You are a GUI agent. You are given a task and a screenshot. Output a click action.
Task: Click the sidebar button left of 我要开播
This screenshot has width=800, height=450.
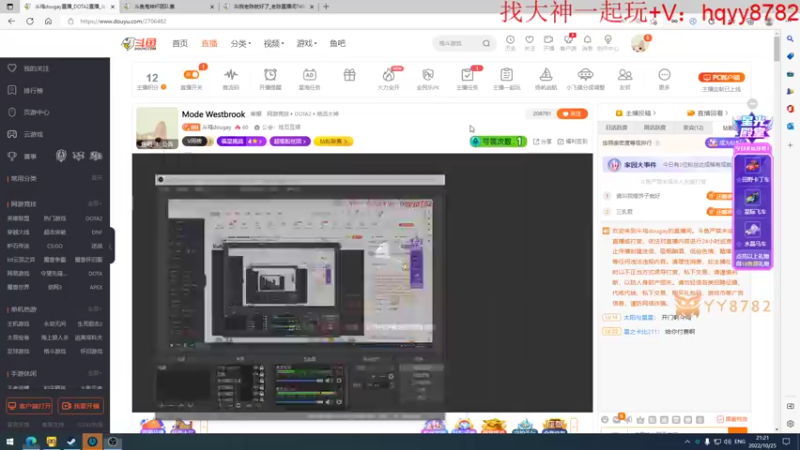(x=29, y=406)
